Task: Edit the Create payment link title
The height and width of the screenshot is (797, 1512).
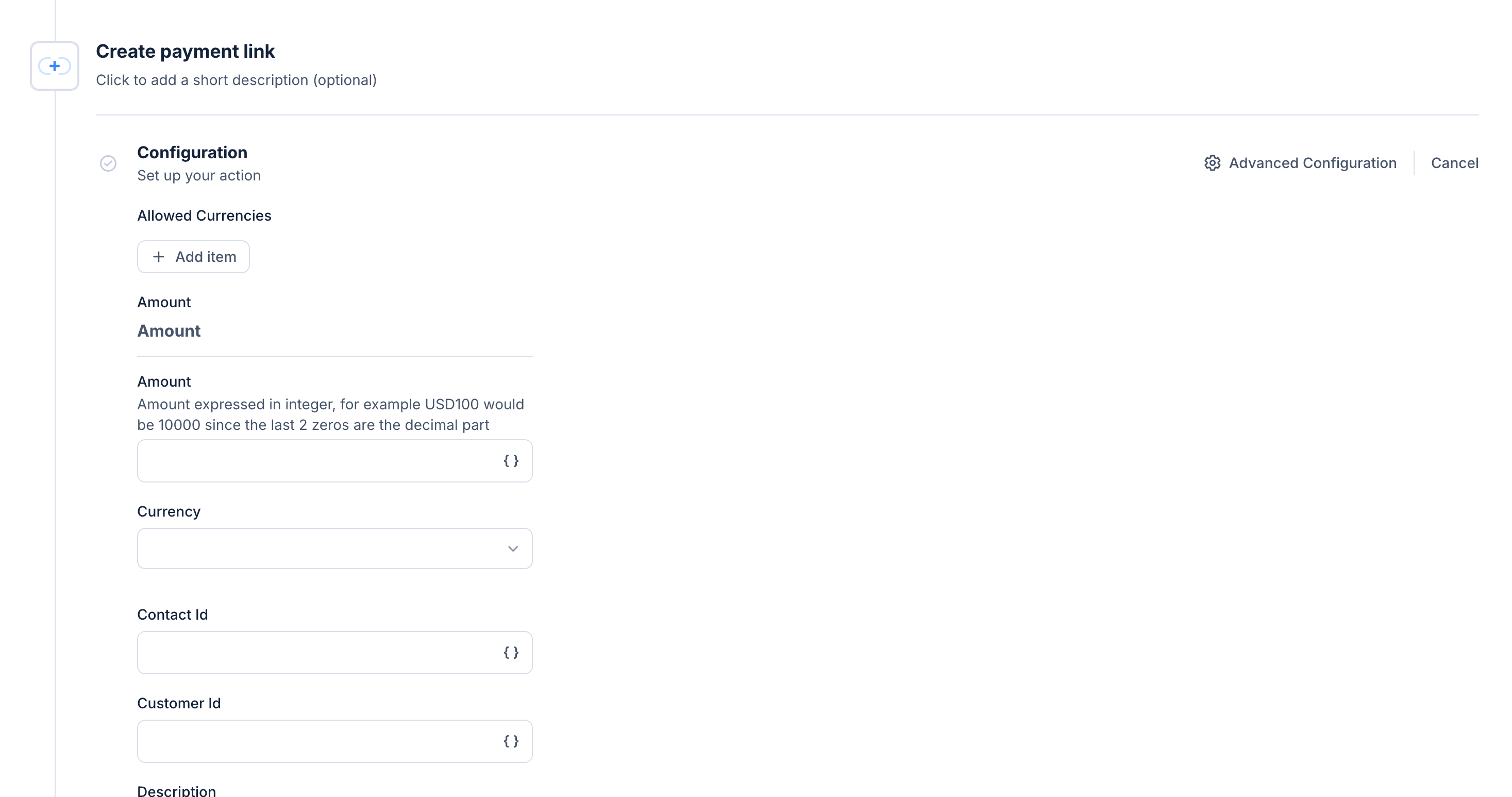Action: (x=185, y=52)
